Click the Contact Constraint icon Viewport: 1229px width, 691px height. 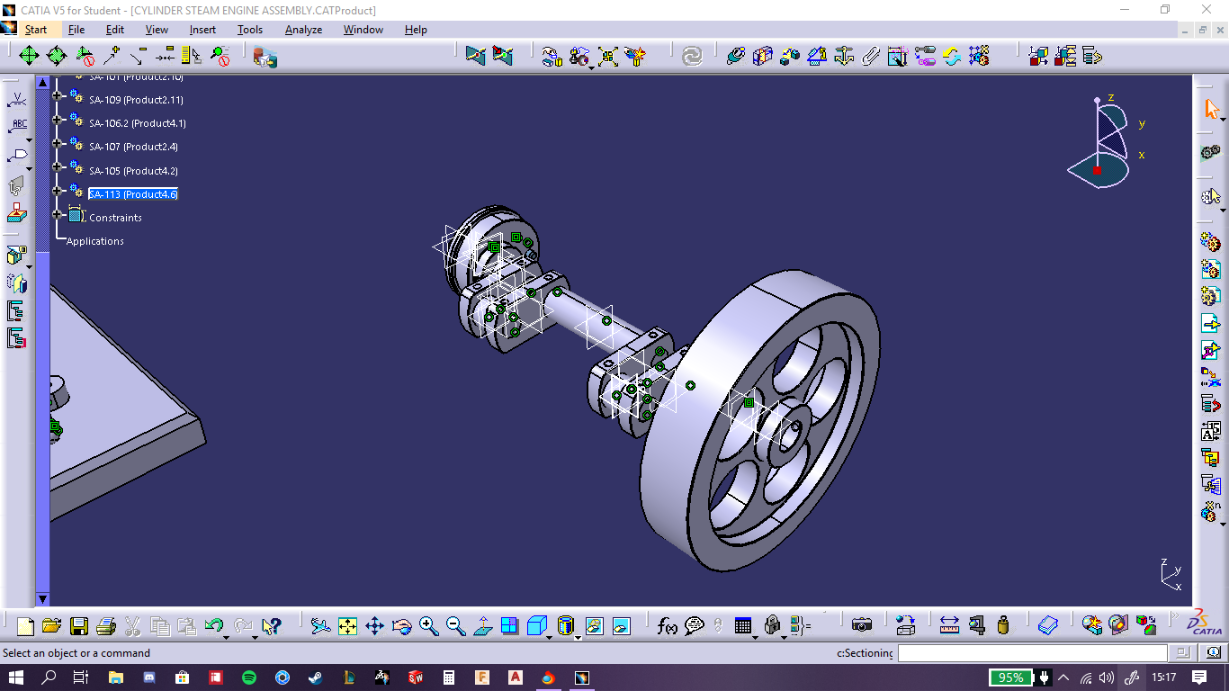(763, 56)
